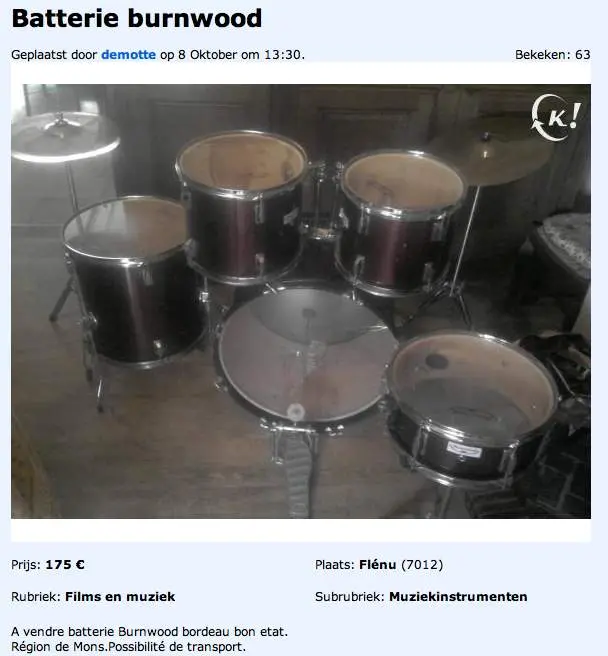Click the Flénu place name
This screenshot has width=608, height=656.
click(377, 565)
